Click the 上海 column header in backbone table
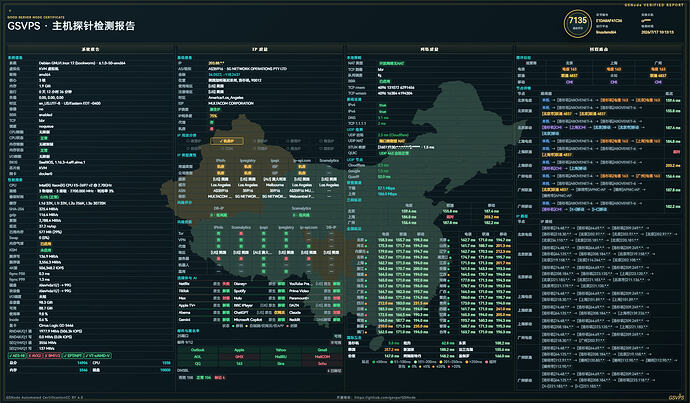This screenshot has height=403, width=690. tap(613, 63)
